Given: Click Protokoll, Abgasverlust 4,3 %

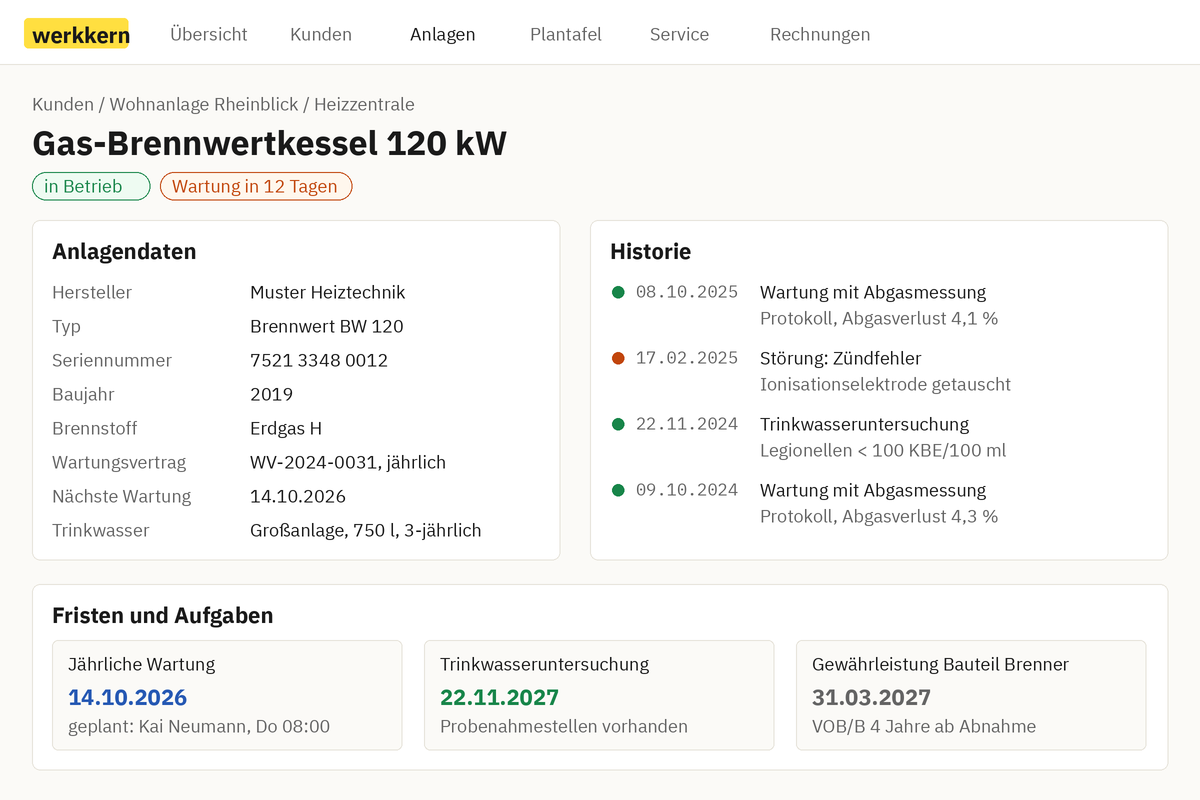Looking at the screenshot, I should pyautogui.click(x=879, y=516).
